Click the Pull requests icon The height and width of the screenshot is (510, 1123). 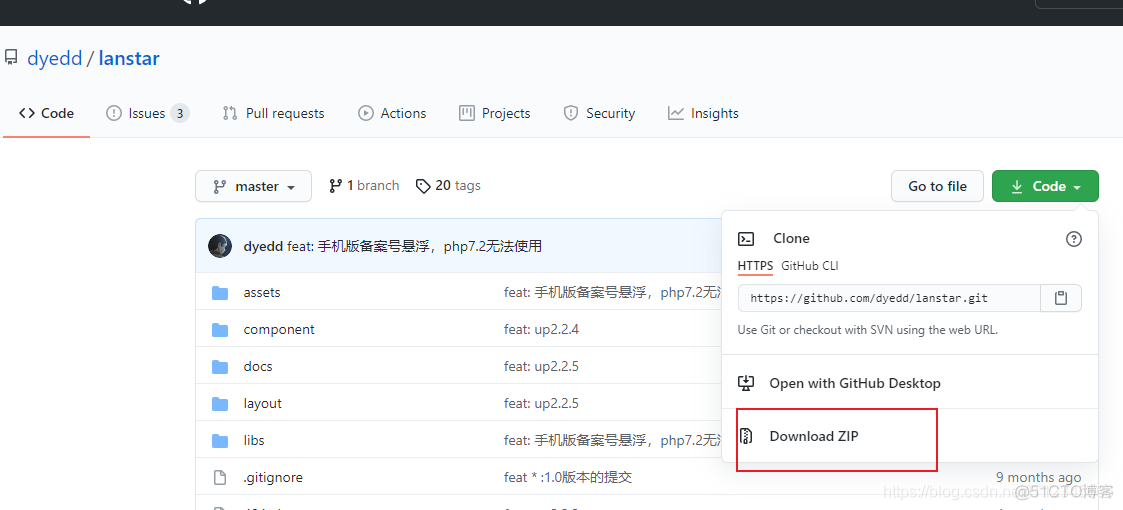[x=230, y=113]
